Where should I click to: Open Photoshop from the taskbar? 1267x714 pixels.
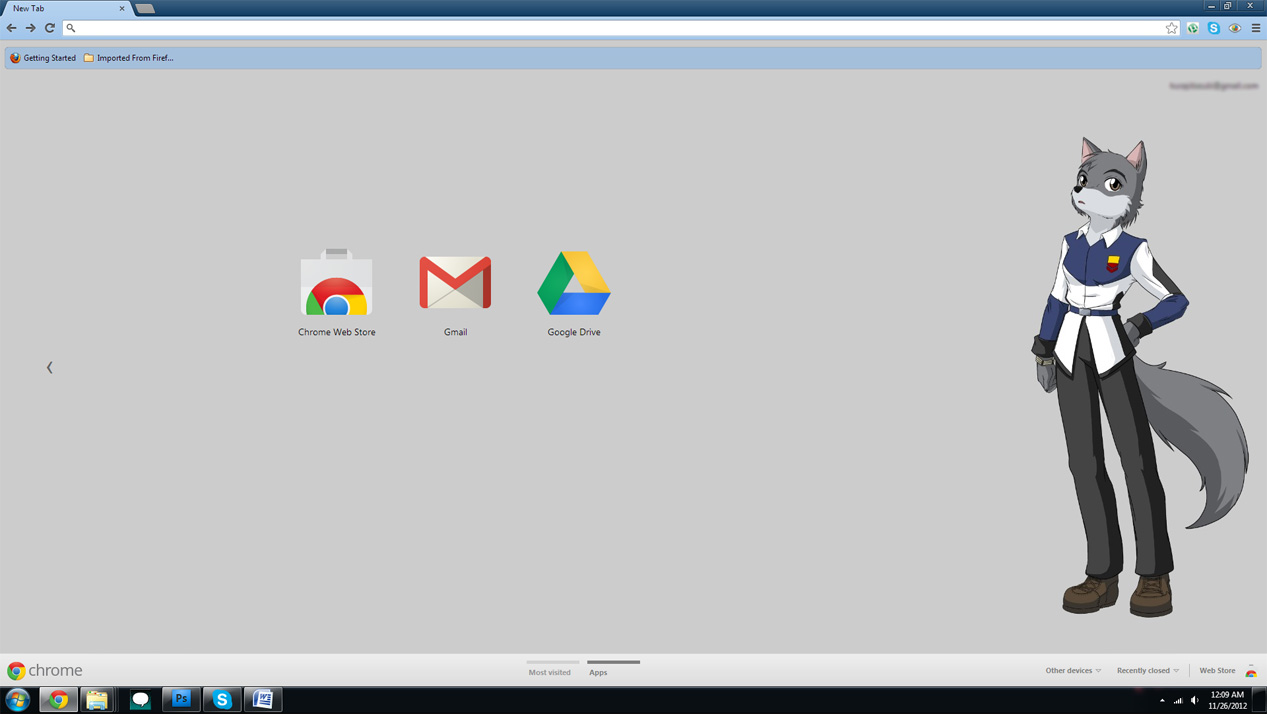coord(180,699)
